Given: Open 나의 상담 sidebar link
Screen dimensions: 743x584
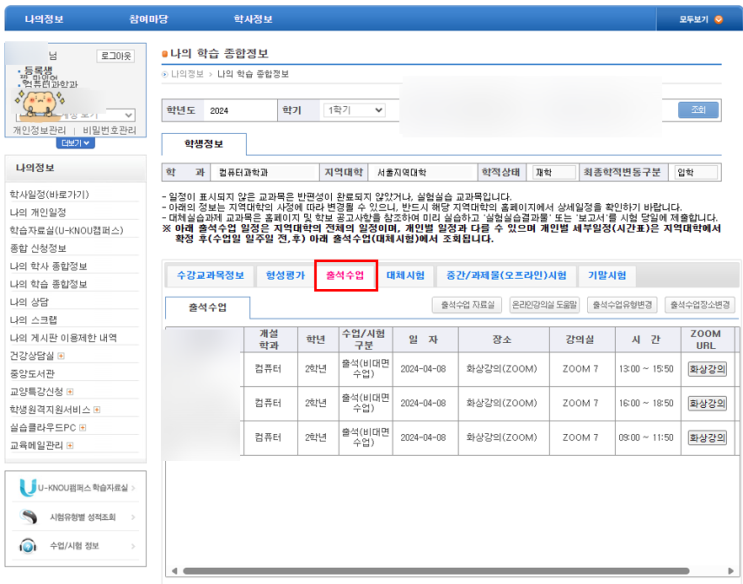Looking at the screenshot, I should point(29,302).
